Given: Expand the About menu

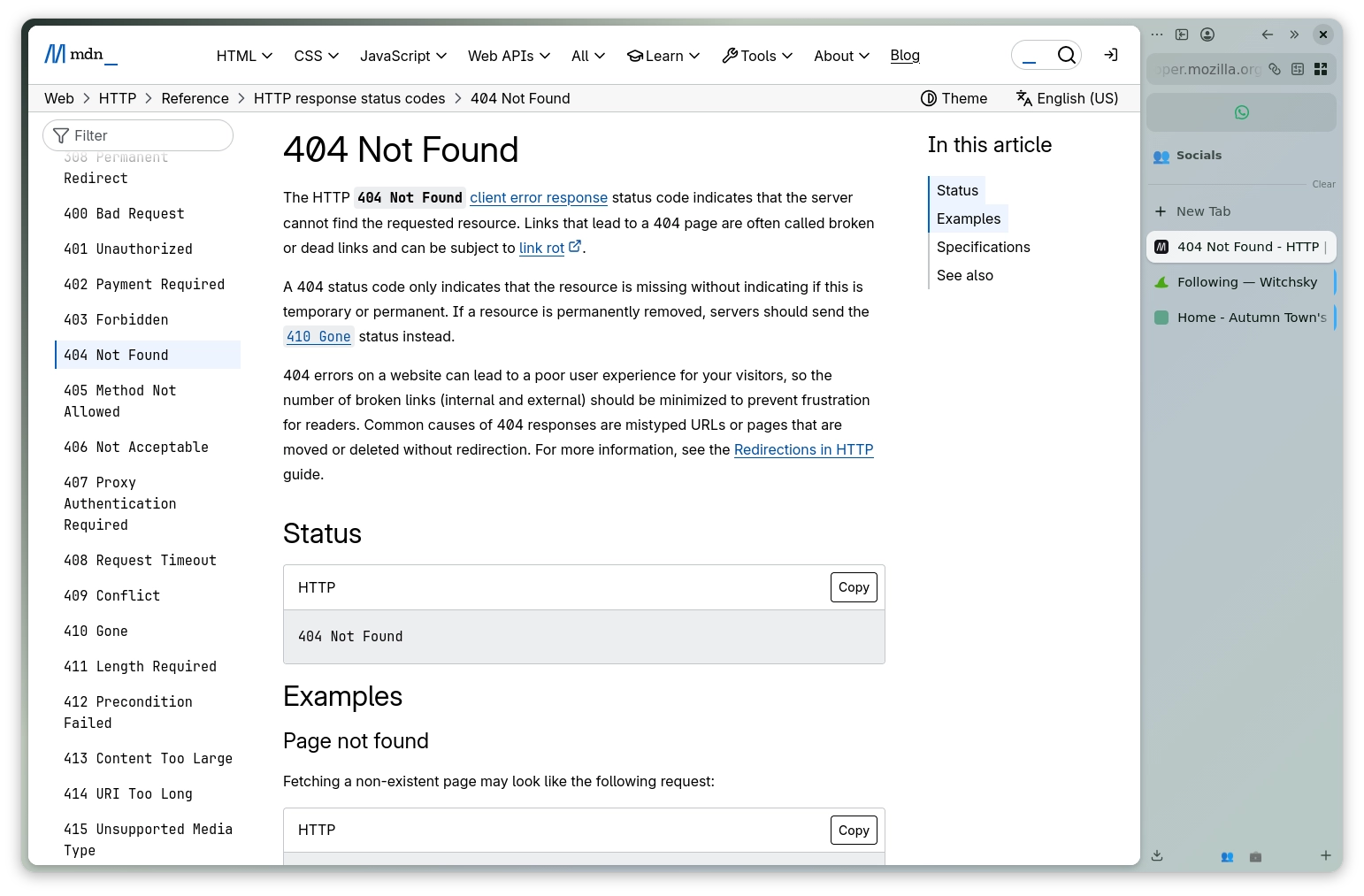Looking at the screenshot, I should tap(842, 56).
